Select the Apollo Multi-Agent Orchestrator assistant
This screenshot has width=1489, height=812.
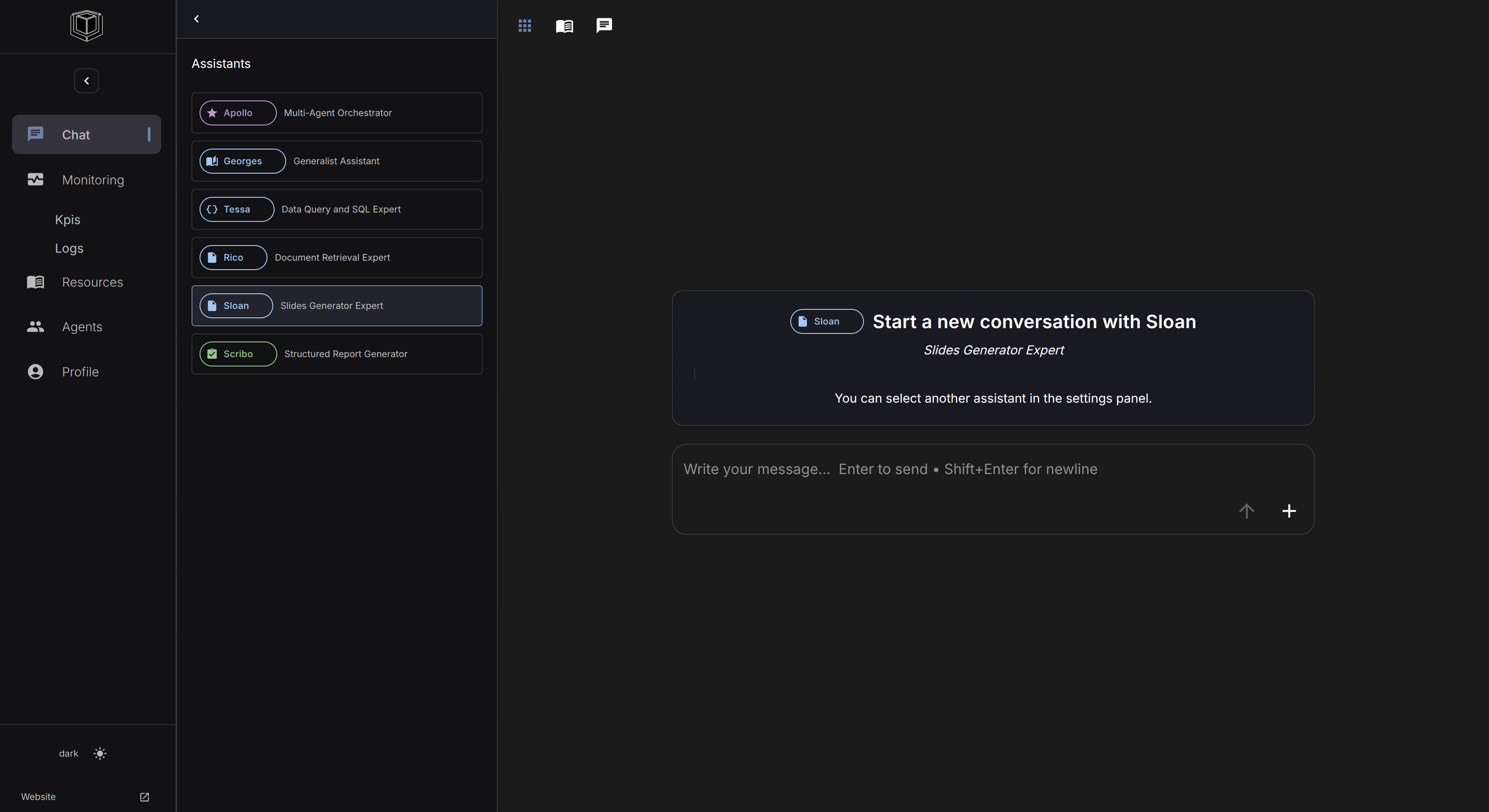coord(337,112)
